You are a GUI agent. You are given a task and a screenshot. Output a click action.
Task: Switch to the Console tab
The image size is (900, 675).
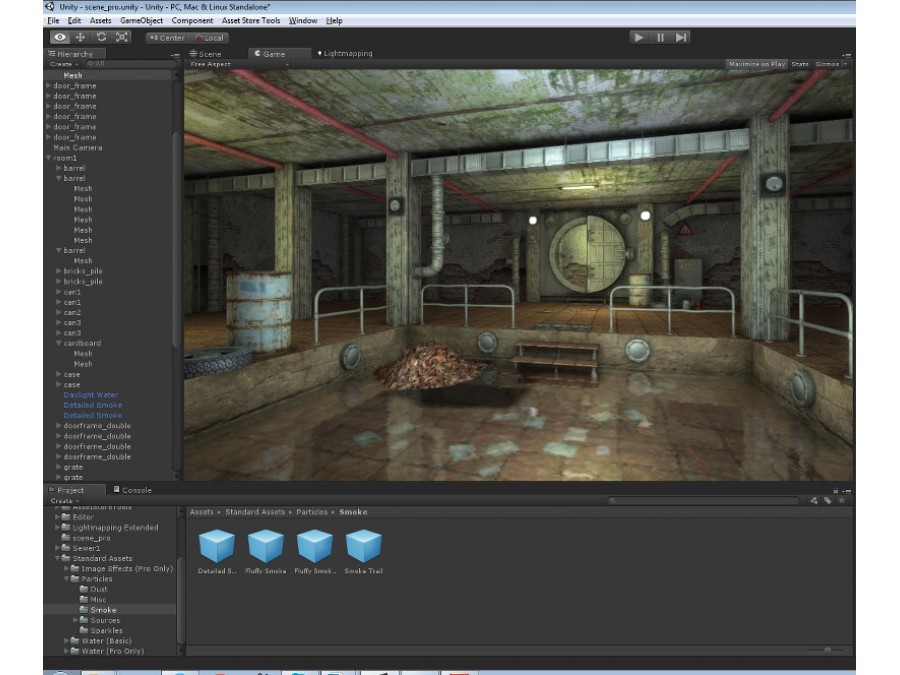(x=133, y=490)
